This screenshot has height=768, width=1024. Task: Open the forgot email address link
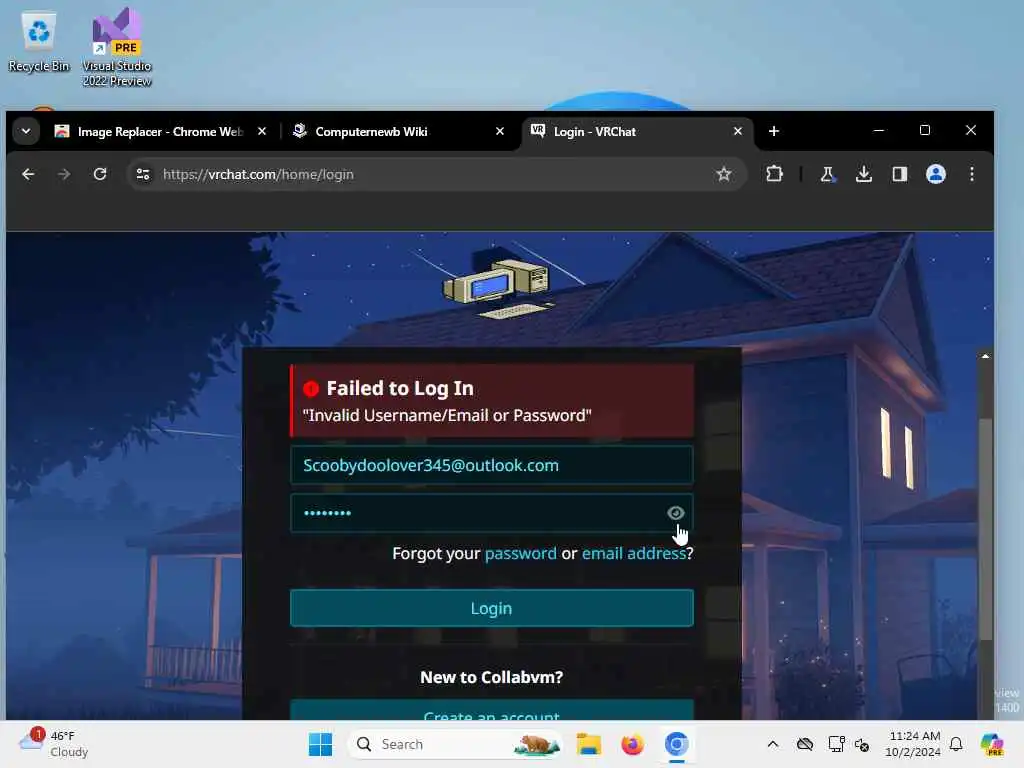pos(633,554)
